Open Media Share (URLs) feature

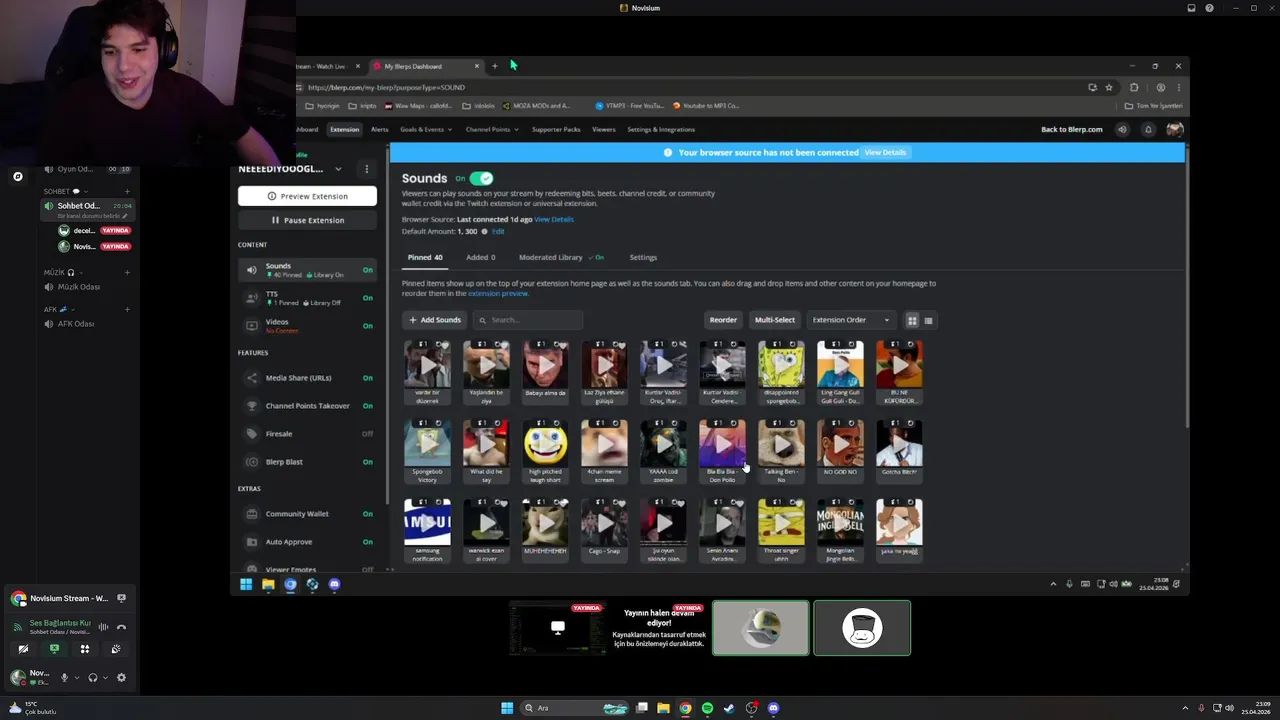(x=308, y=378)
